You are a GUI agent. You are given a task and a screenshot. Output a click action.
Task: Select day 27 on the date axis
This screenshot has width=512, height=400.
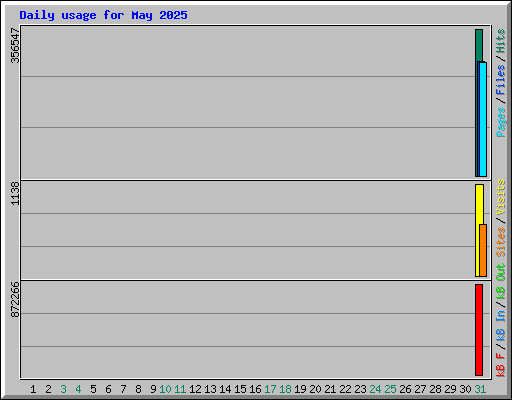[x=420, y=389]
